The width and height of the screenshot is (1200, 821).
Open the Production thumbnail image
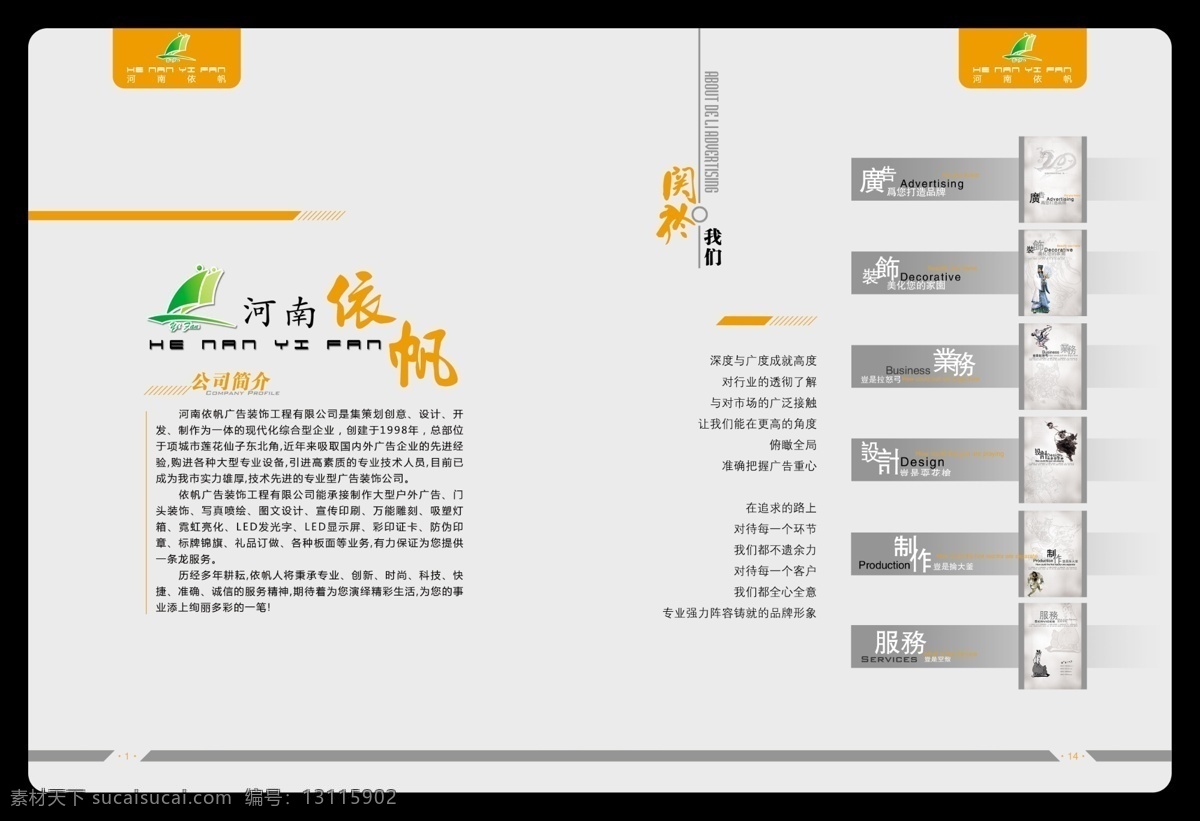click(x=1052, y=555)
